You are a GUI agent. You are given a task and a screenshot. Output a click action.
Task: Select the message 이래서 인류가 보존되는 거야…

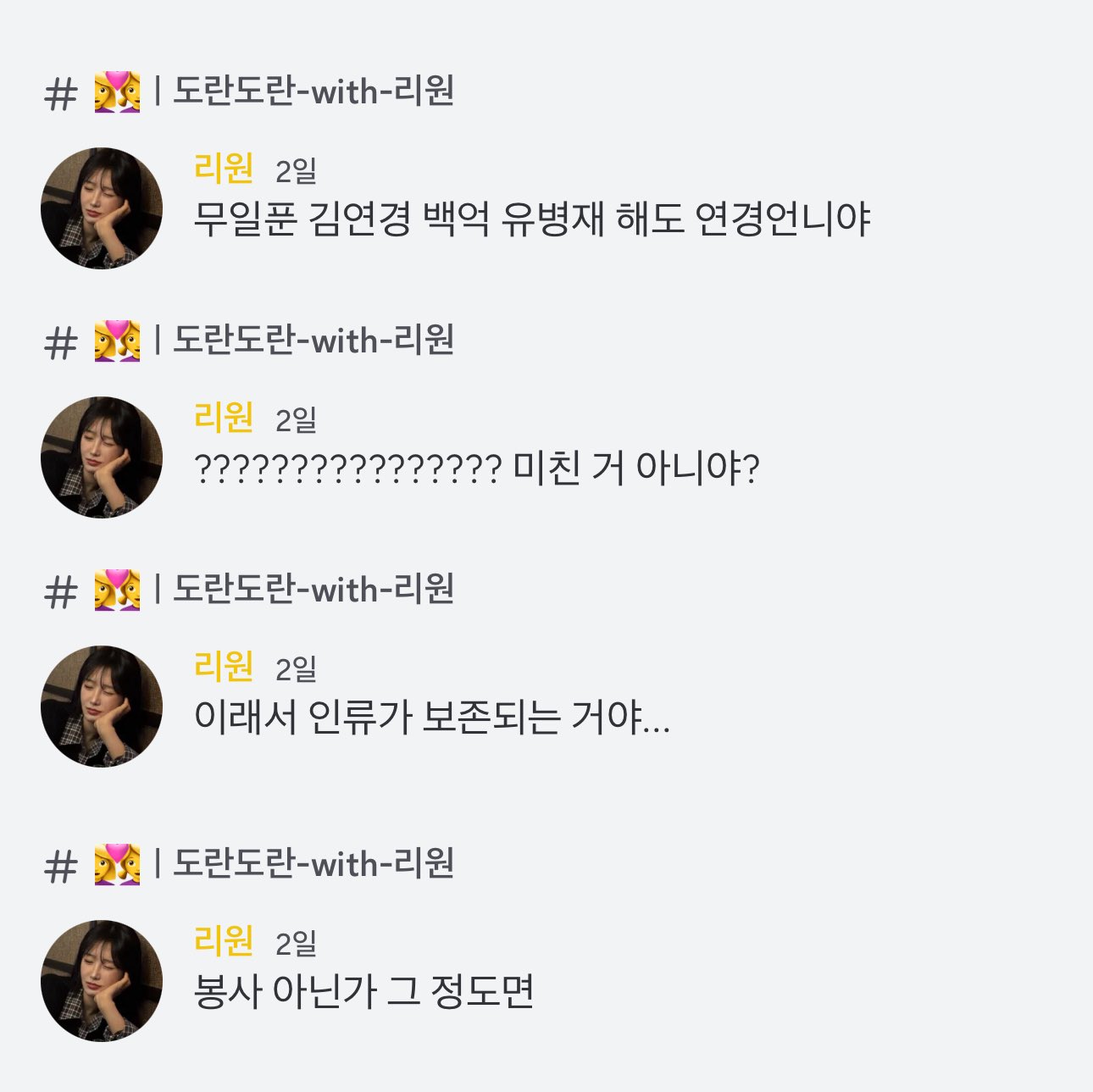(431, 718)
